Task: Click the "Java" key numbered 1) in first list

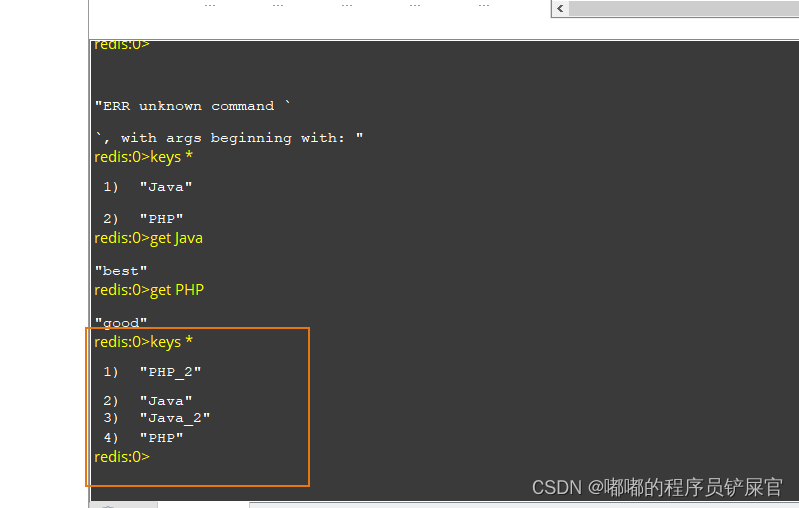Action: pyautogui.click(x=166, y=187)
